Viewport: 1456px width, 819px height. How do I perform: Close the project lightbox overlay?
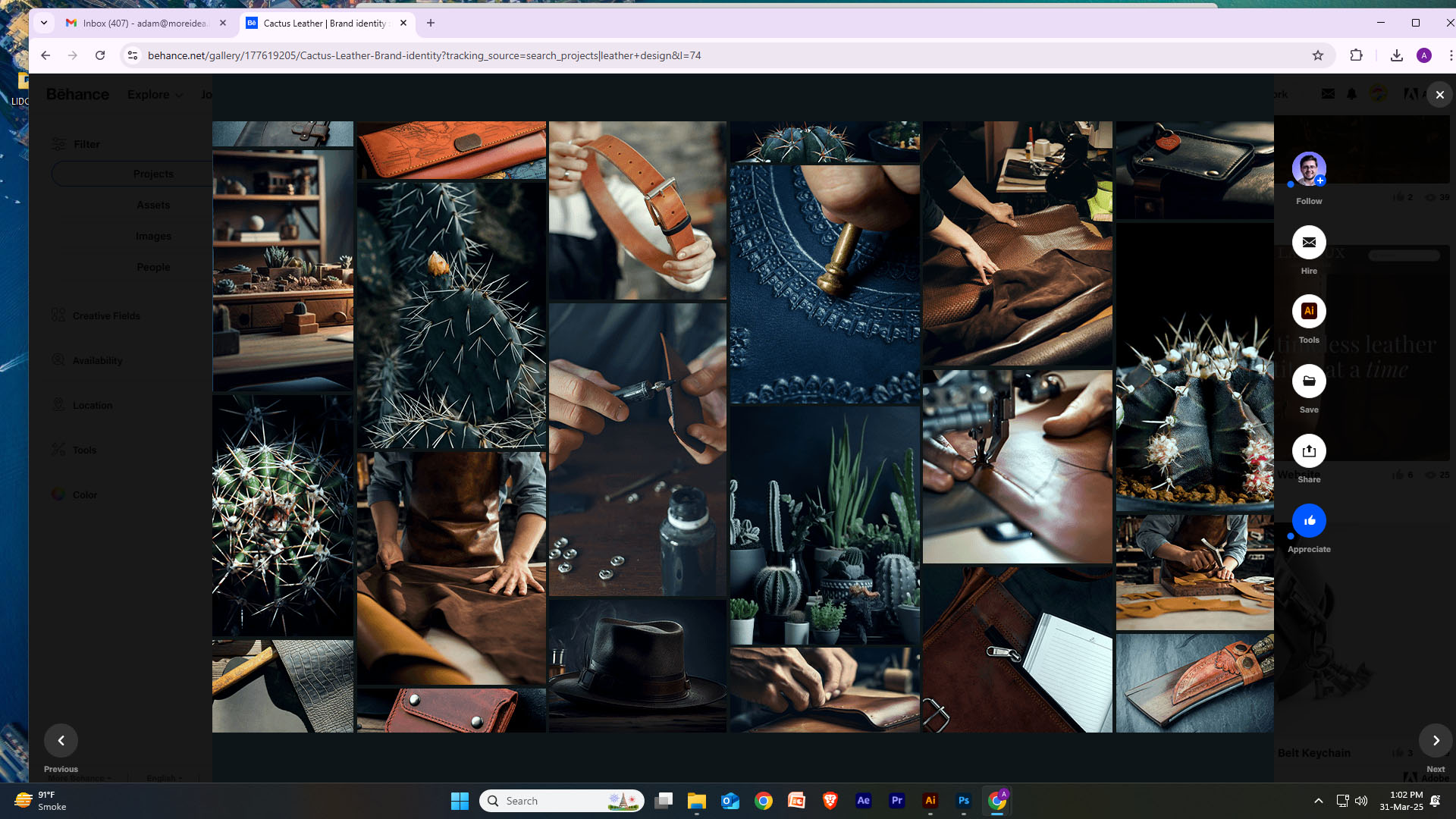point(1439,95)
